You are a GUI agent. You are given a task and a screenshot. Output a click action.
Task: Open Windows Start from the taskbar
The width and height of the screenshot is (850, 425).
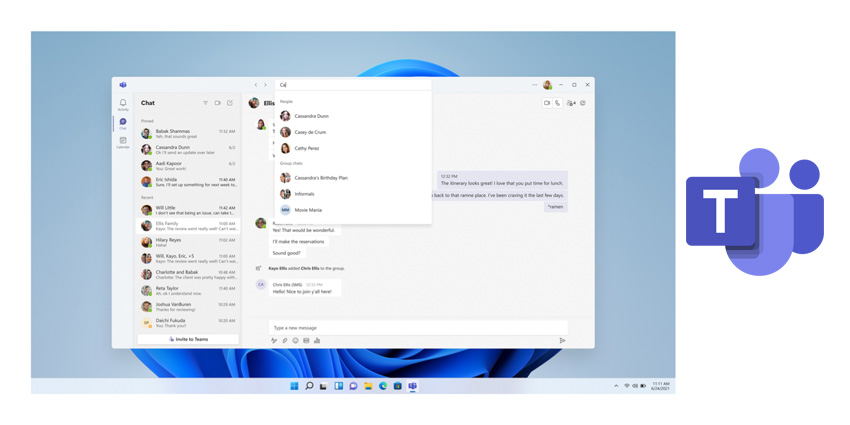coord(294,386)
